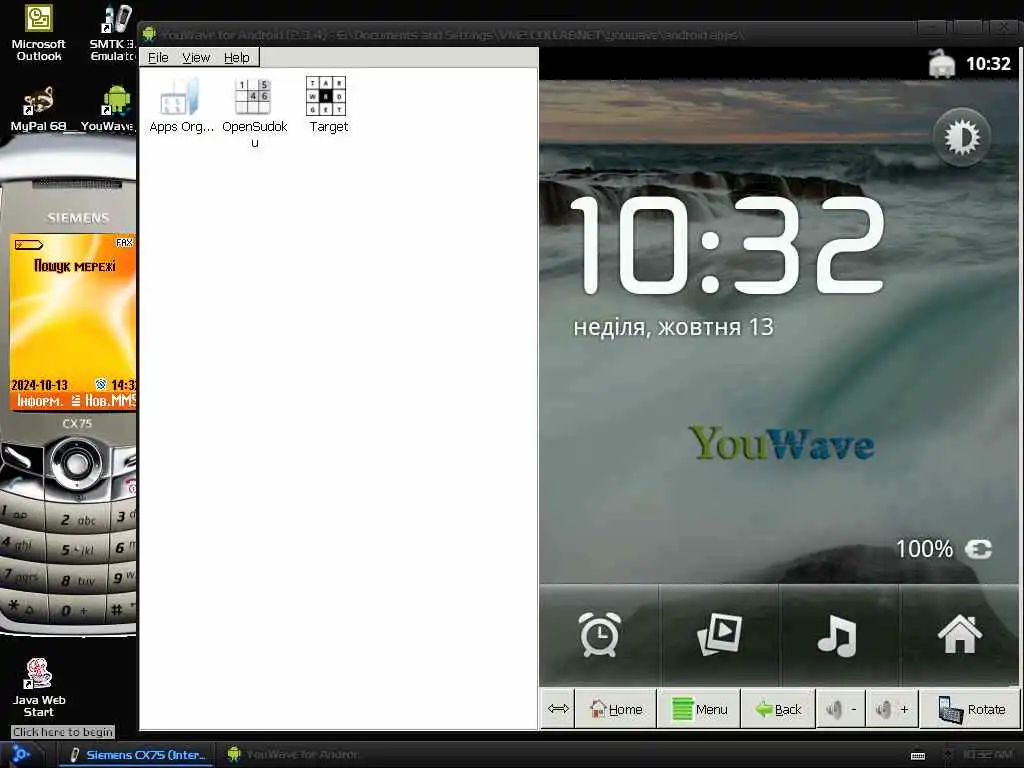Tap the home icon in Android dock

click(x=959, y=633)
